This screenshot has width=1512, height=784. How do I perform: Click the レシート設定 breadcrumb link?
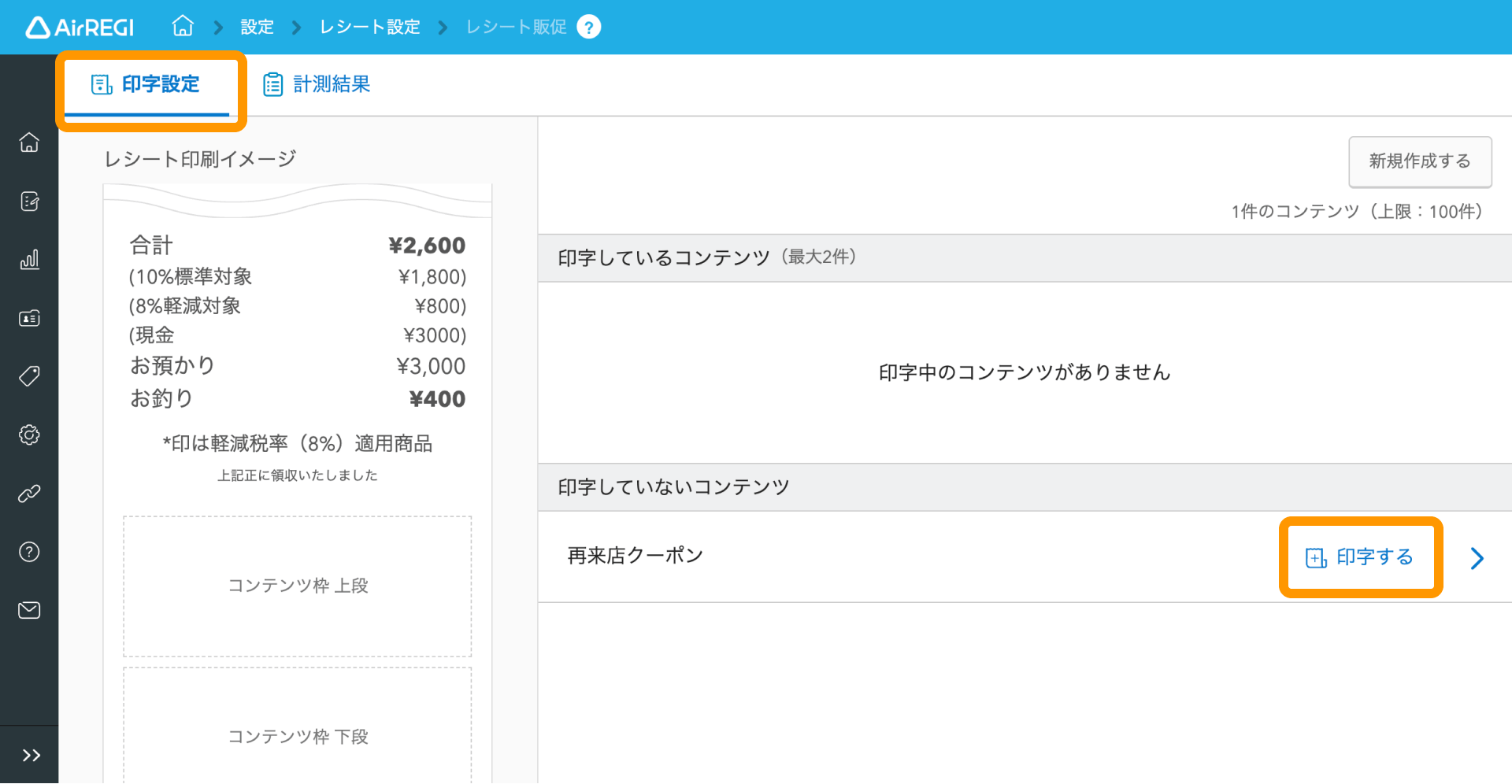click(369, 27)
